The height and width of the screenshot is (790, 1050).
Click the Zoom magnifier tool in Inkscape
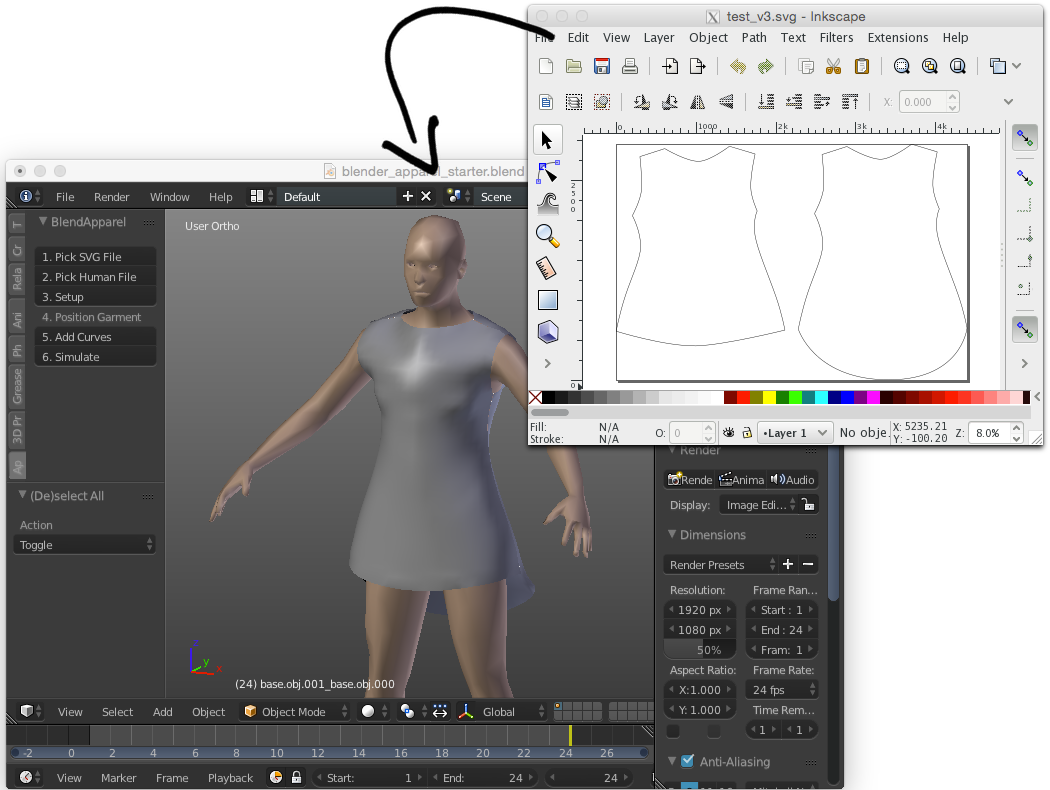[547, 236]
